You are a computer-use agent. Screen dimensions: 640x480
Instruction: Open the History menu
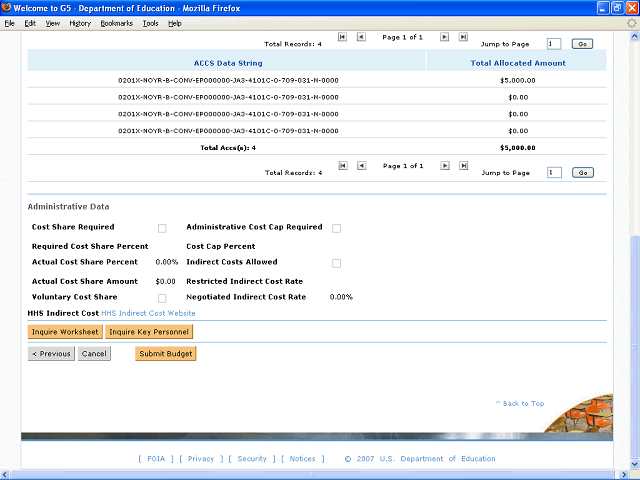(x=80, y=23)
